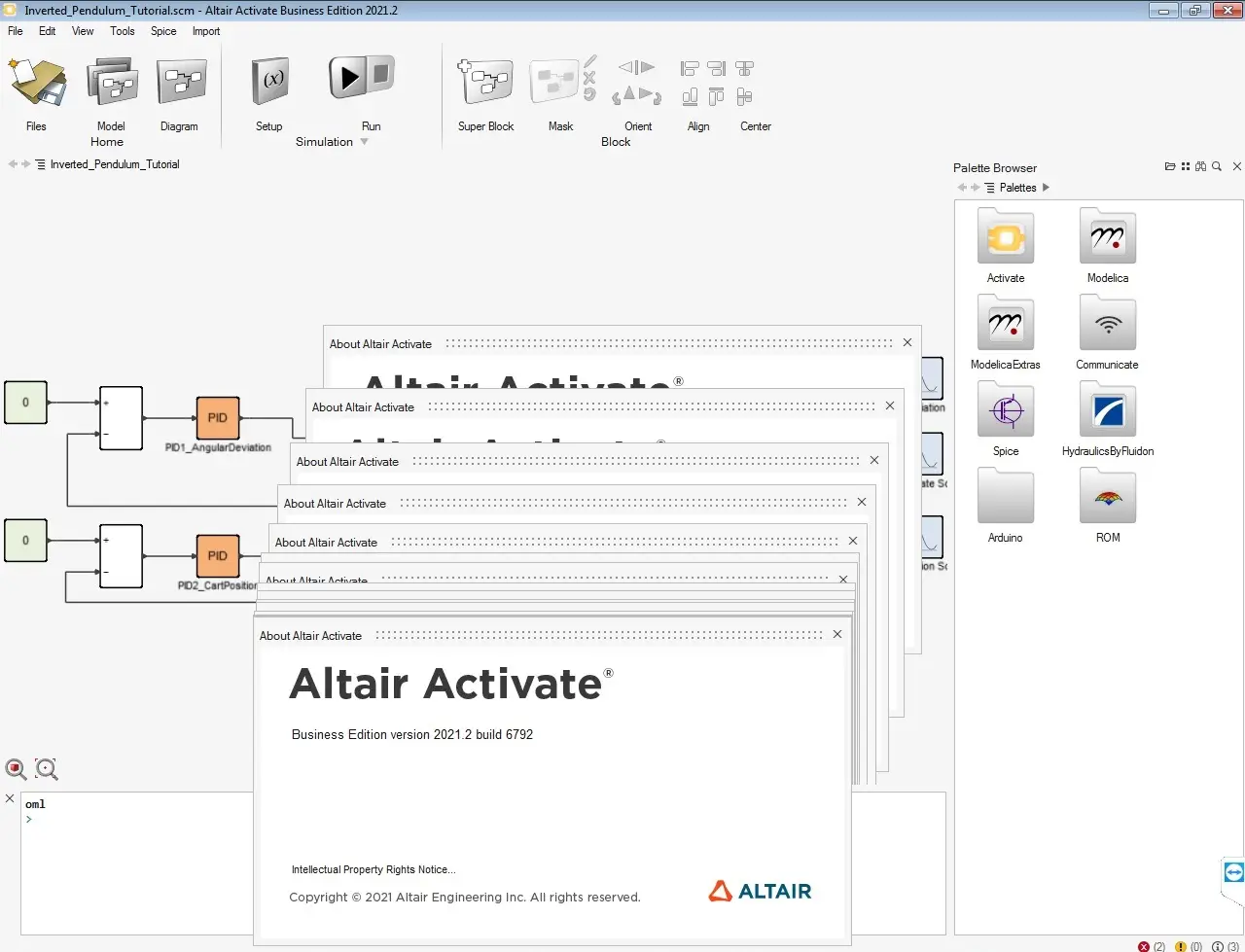Click the Align top icon
This screenshot has width=1245, height=952.
[717, 96]
